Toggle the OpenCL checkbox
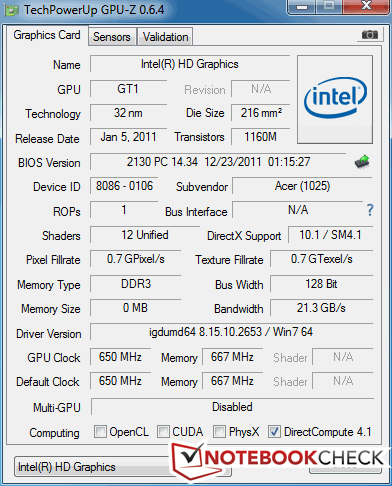This screenshot has width=392, height=486. 100,432
